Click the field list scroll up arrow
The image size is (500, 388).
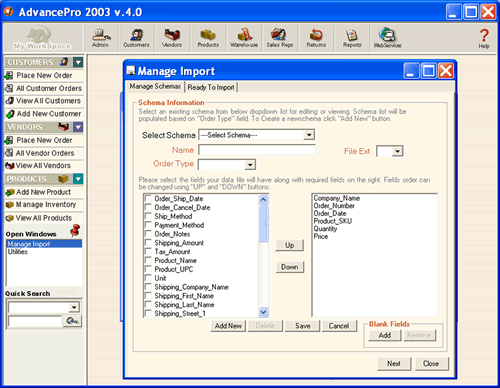coord(263,200)
